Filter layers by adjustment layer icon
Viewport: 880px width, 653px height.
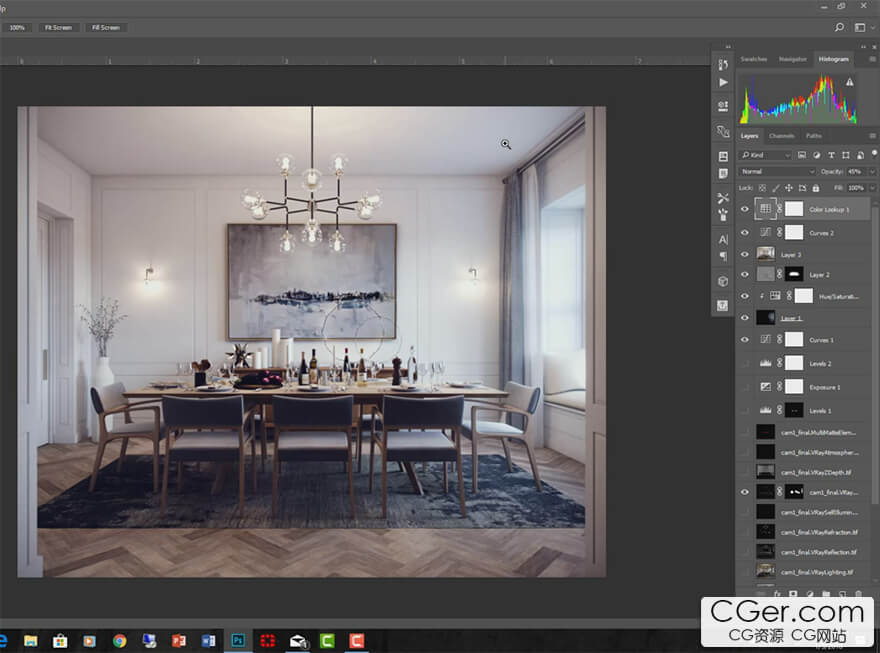[817, 155]
